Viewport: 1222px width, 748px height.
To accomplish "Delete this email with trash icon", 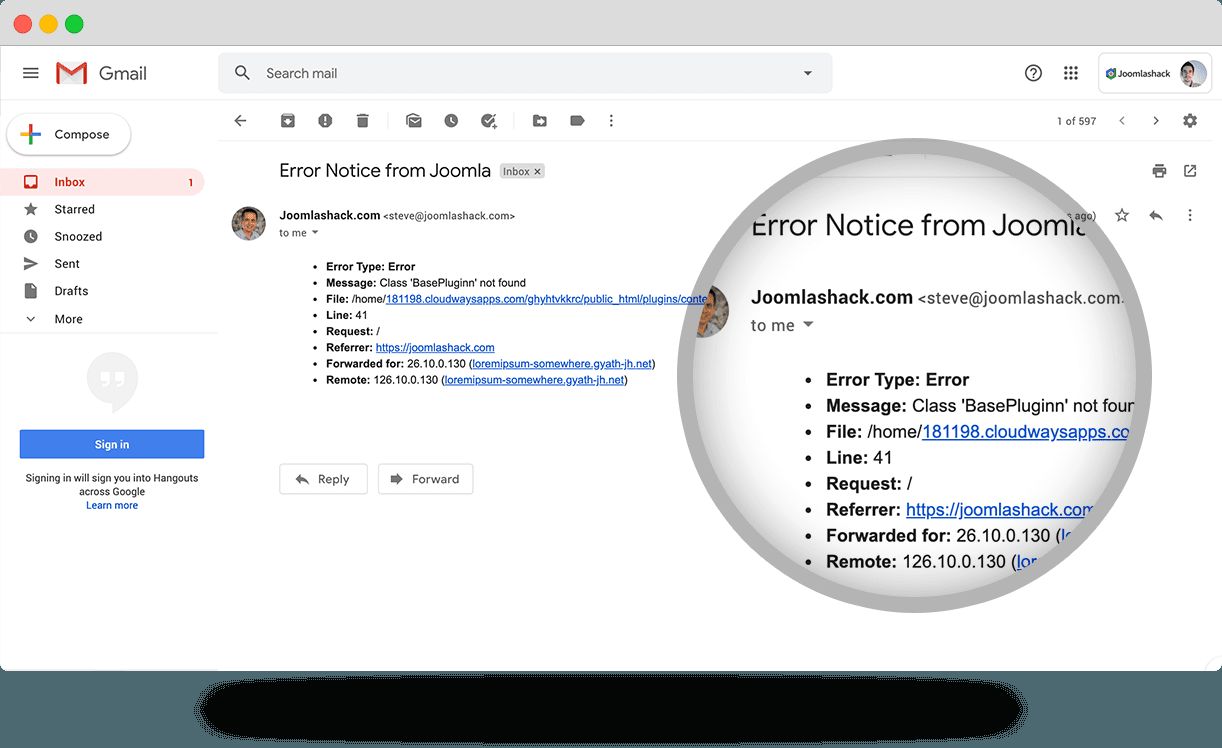I will pyautogui.click(x=362, y=121).
